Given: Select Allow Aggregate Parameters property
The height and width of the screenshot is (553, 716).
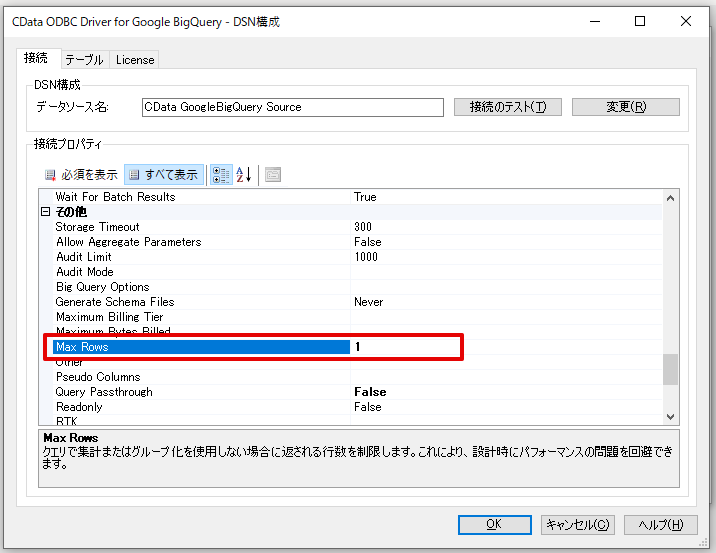Looking at the screenshot, I should [x=201, y=242].
